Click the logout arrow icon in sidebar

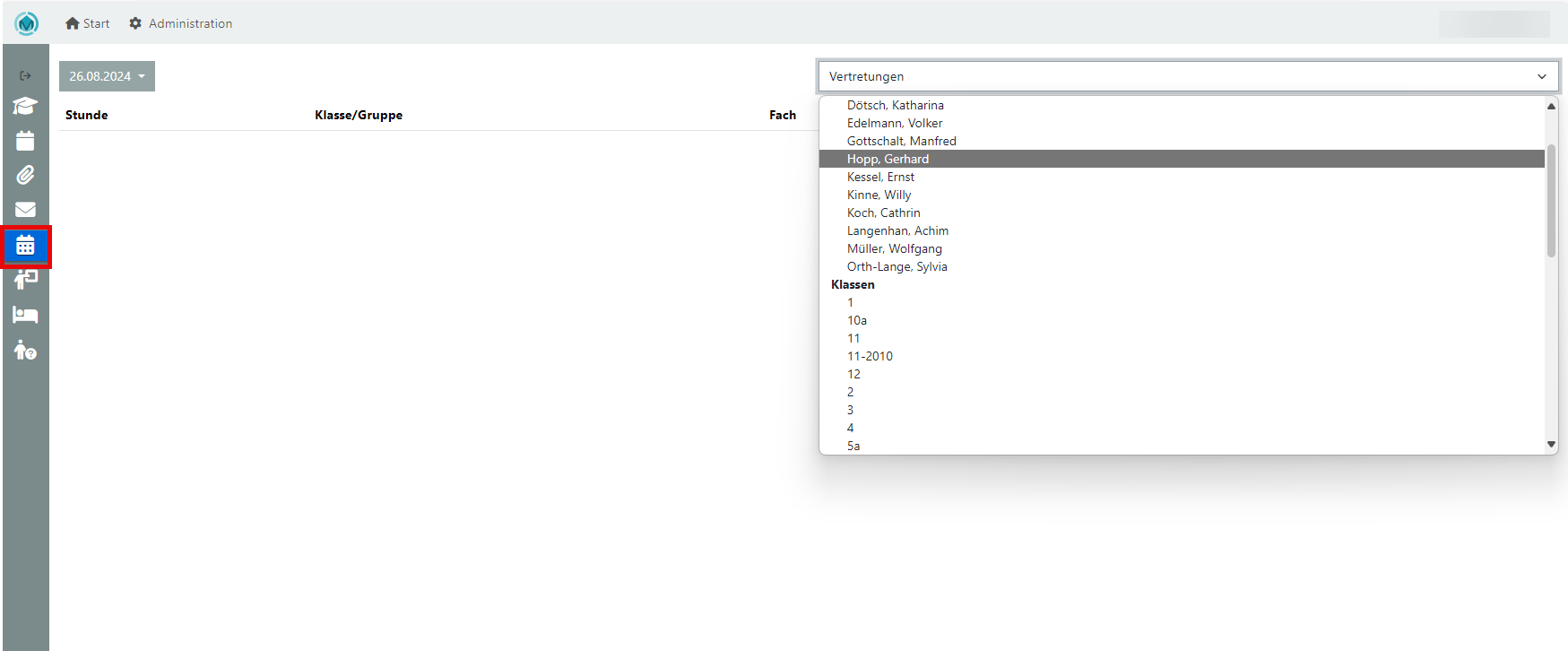click(25, 76)
